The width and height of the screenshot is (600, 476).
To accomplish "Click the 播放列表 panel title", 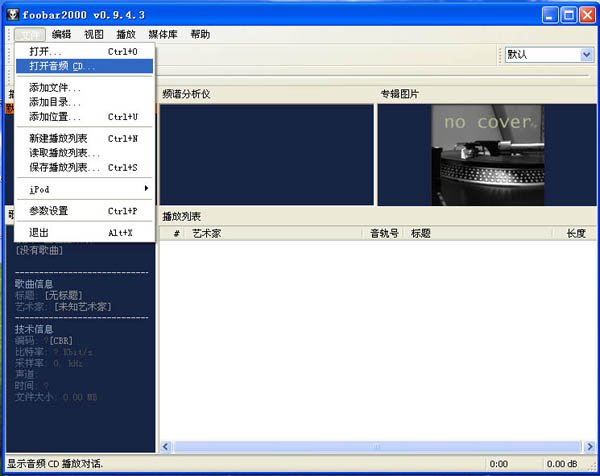I will click(182, 217).
